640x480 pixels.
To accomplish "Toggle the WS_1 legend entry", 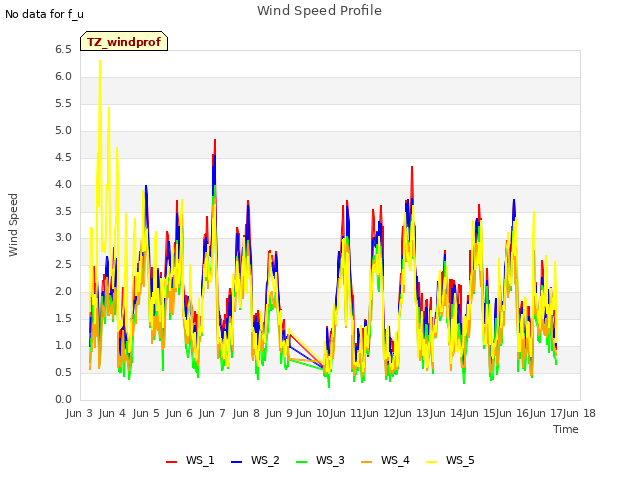I will [x=190, y=460].
